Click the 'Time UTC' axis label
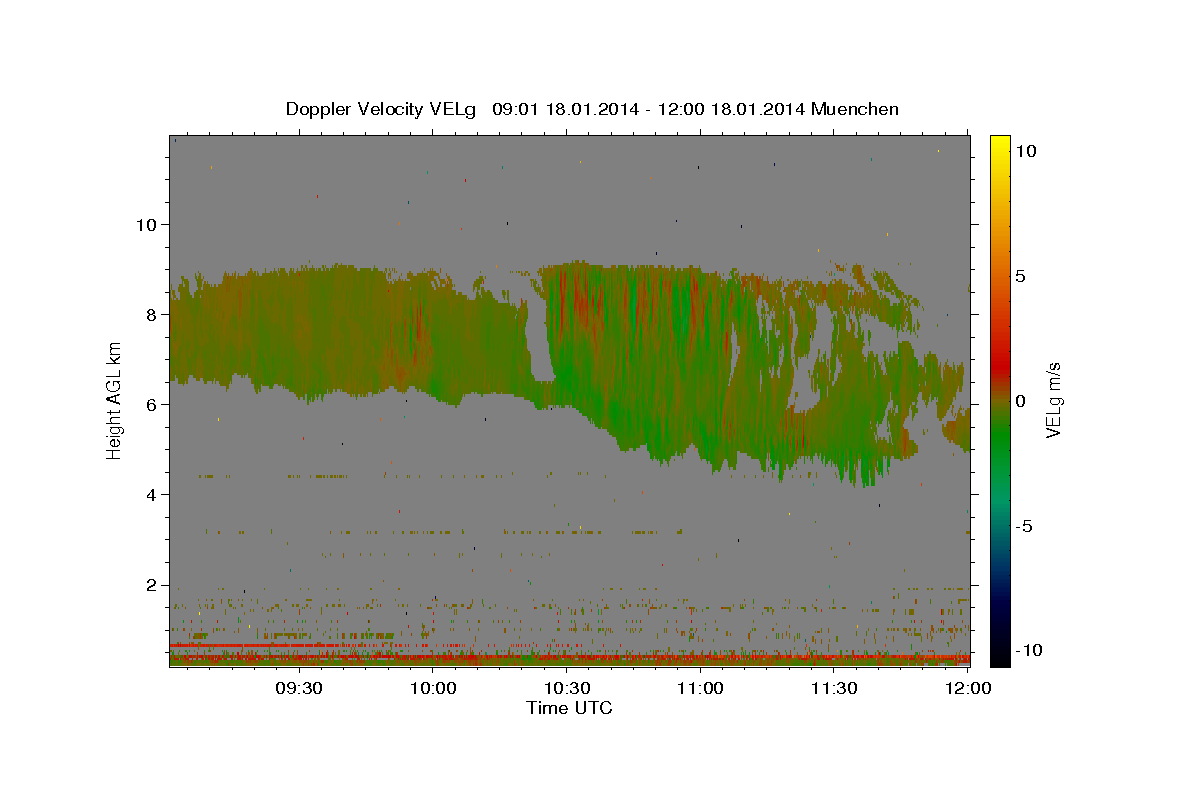This screenshot has height=800, width=1200. [569, 708]
